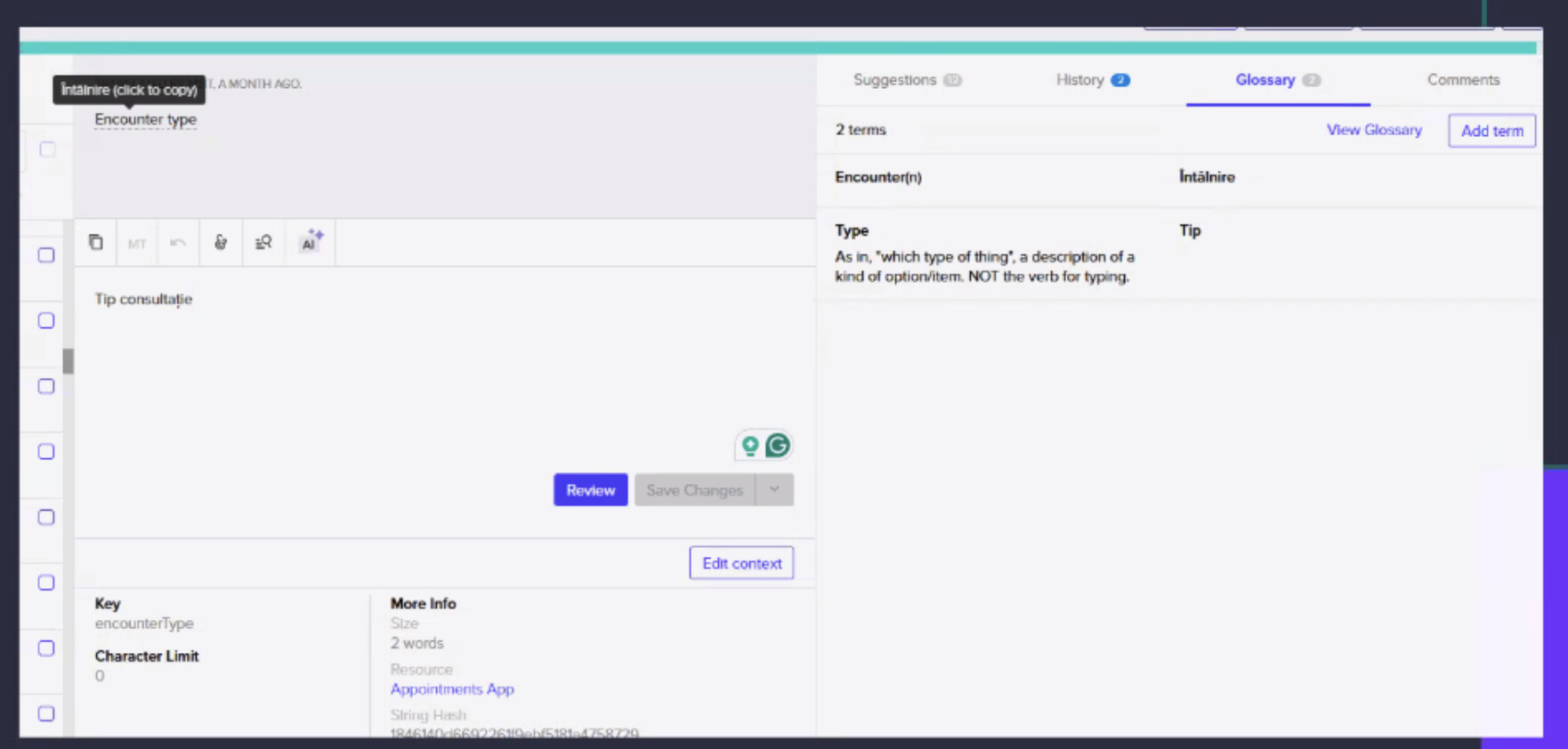Click the Type glossary term heading
Viewport: 1568px width, 749px height.
852,230
